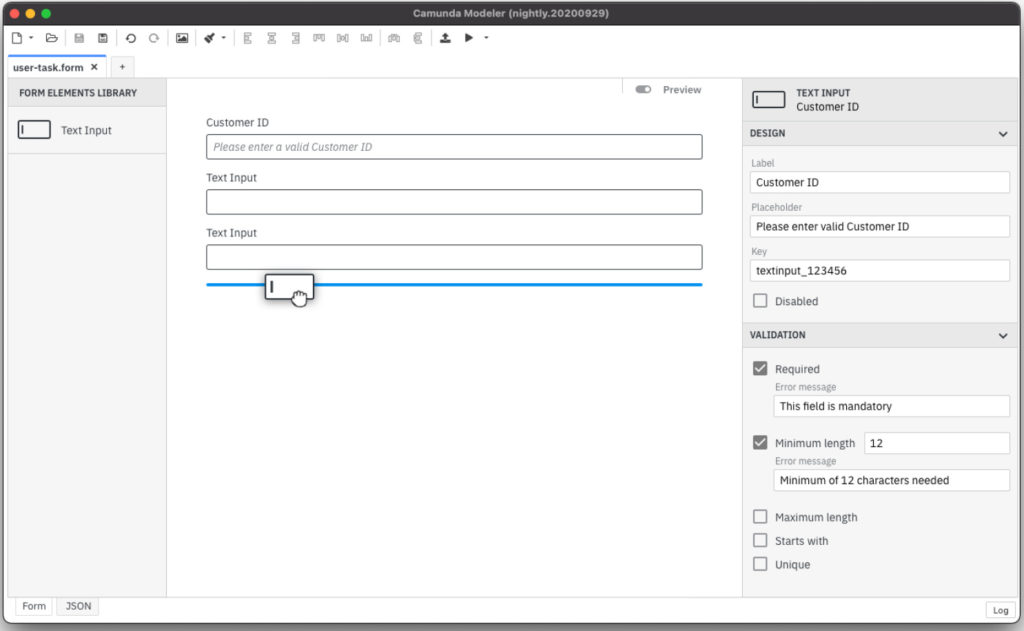Viewport: 1024px width, 631px height.
Task: Click the 'Customer ID' label above first field
Action: click(x=237, y=123)
